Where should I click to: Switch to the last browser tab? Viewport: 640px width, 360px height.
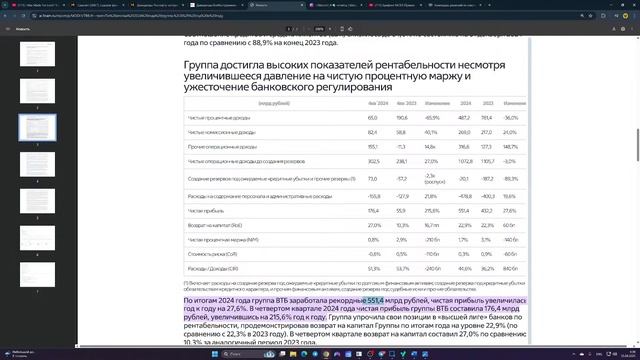click(x=455, y=5)
